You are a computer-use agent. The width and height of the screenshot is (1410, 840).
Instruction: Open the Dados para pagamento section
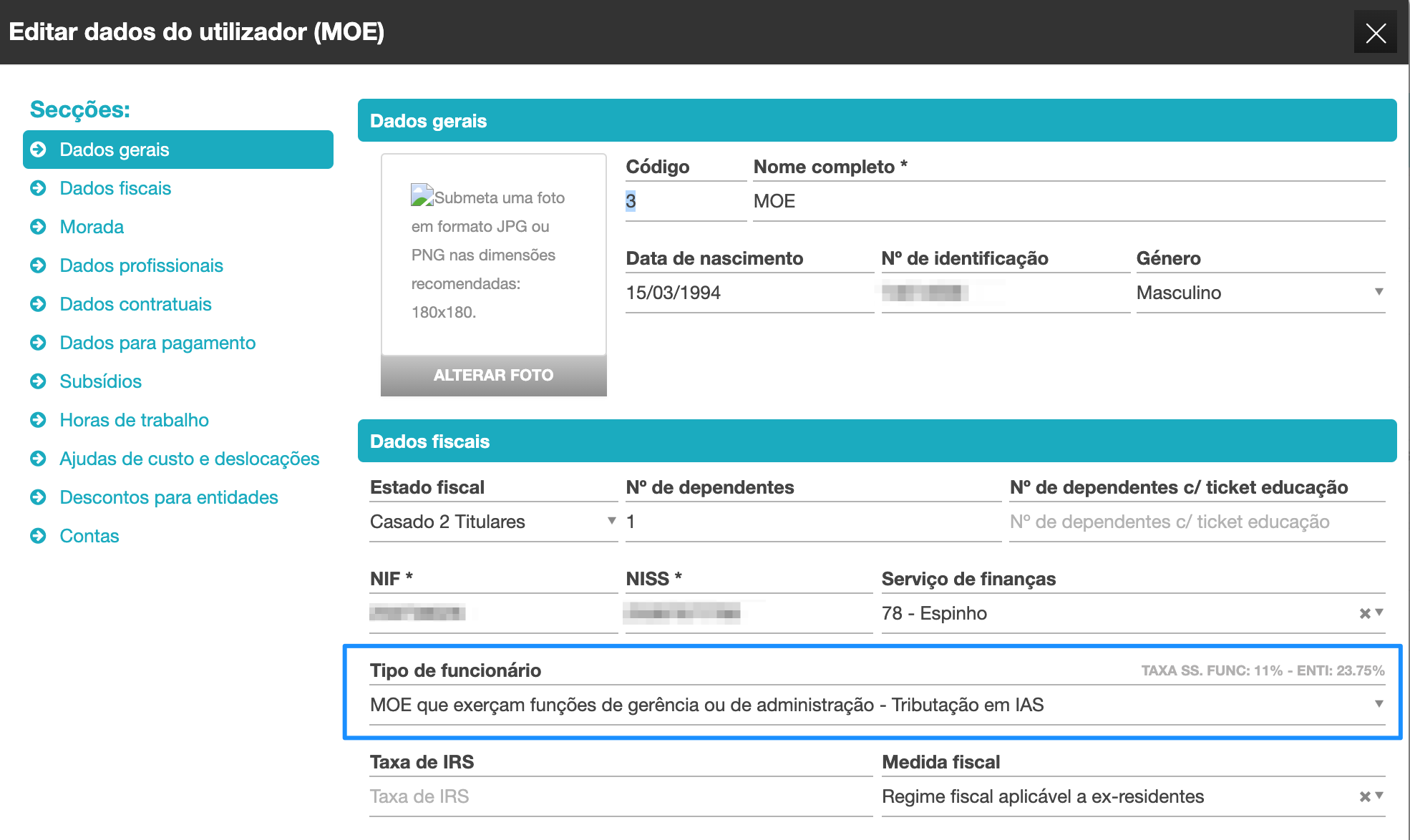pyautogui.click(x=157, y=343)
